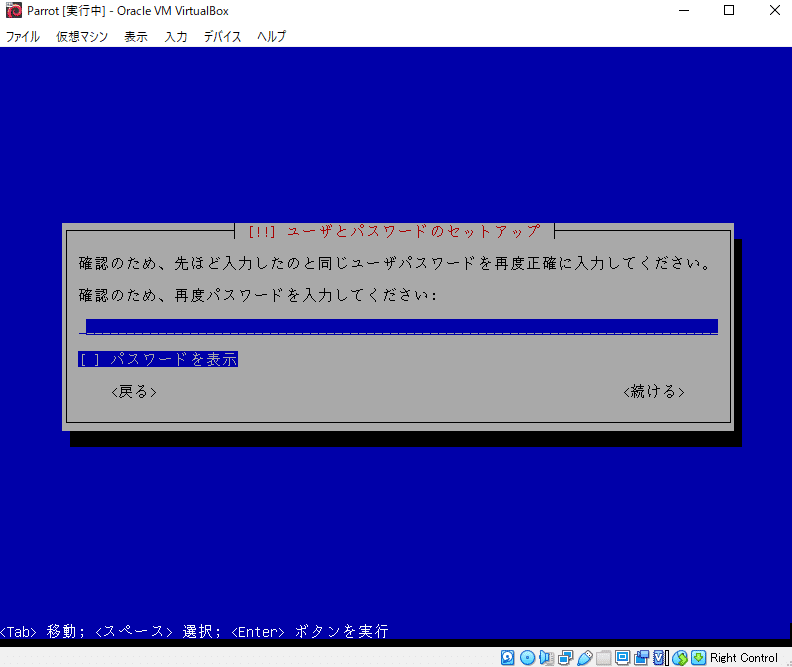Click the Right Control host key label

click(x=744, y=657)
